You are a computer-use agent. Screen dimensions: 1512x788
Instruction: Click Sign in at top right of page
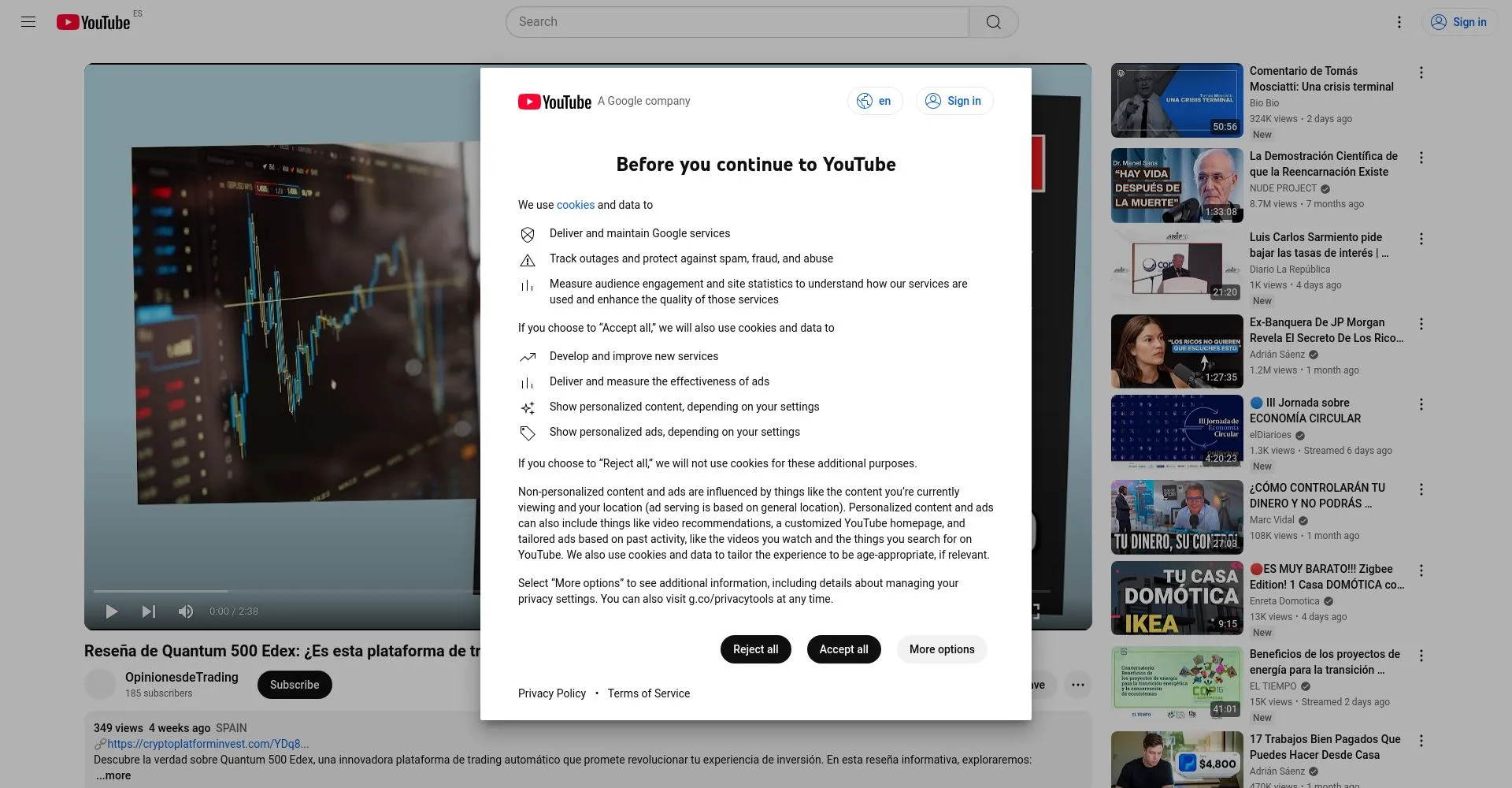click(1459, 22)
